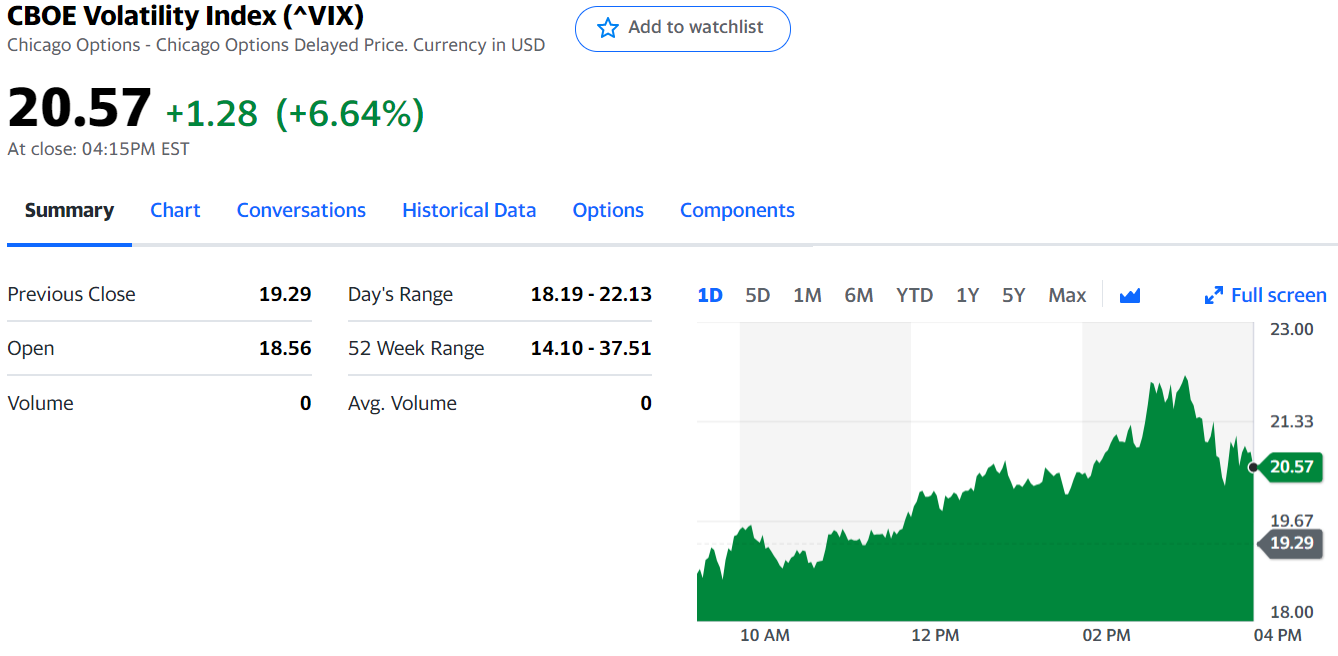
Task: Click the Open value 18.56
Action: click(285, 348)
